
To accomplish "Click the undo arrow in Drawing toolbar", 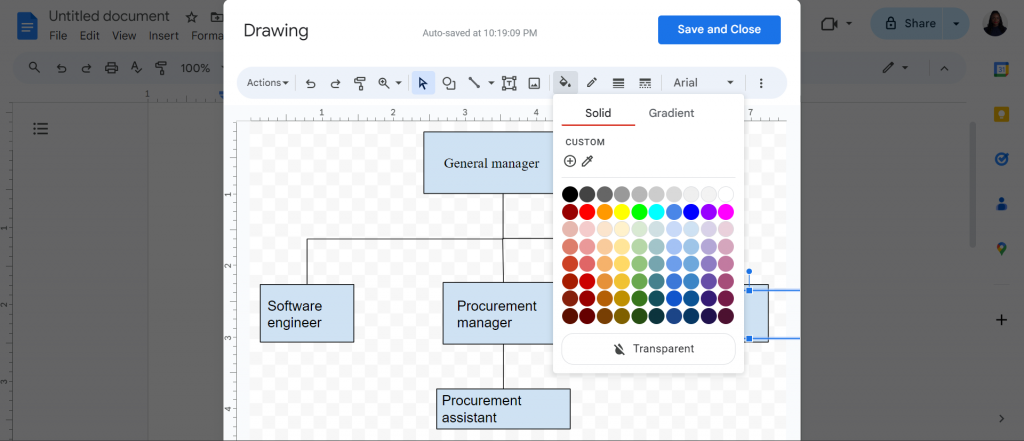I will tap(311, 83).
